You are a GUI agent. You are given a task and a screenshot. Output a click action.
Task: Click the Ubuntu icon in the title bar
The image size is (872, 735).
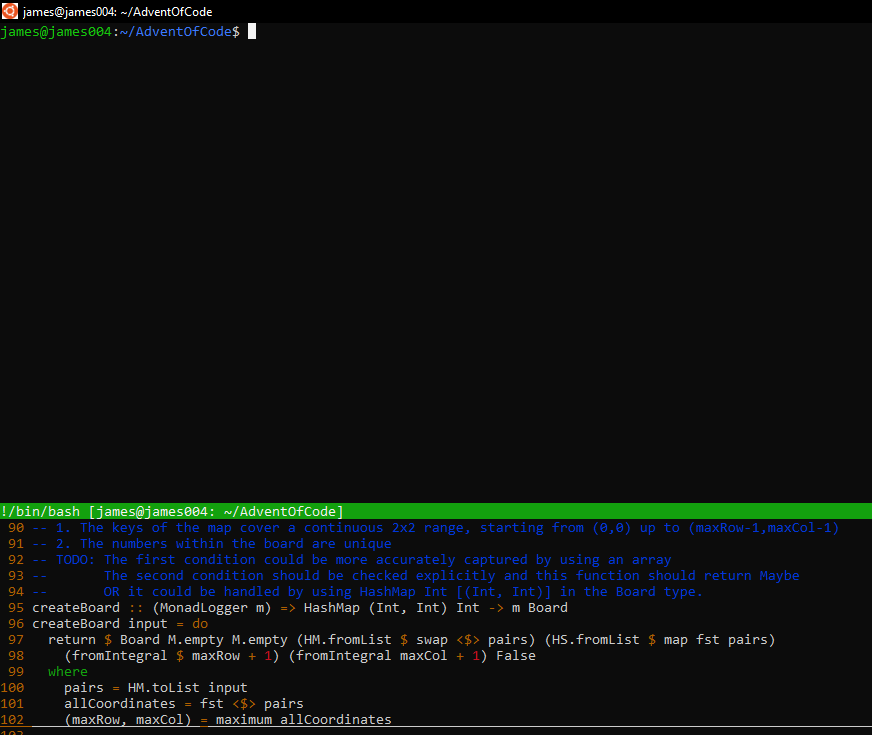point(9,11)
